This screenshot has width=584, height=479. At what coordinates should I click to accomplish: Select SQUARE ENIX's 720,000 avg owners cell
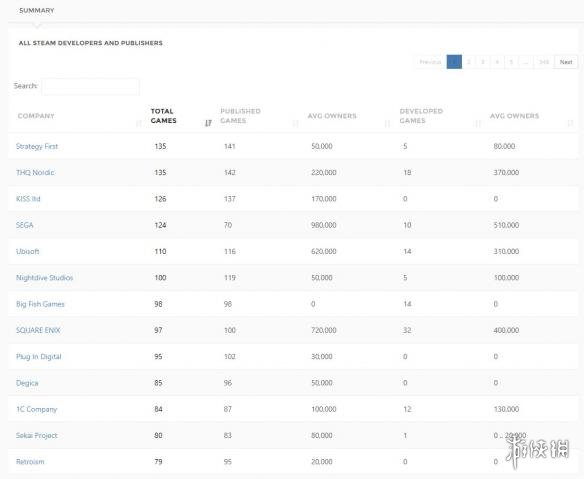pyautogui.click(x=324, y=330)
